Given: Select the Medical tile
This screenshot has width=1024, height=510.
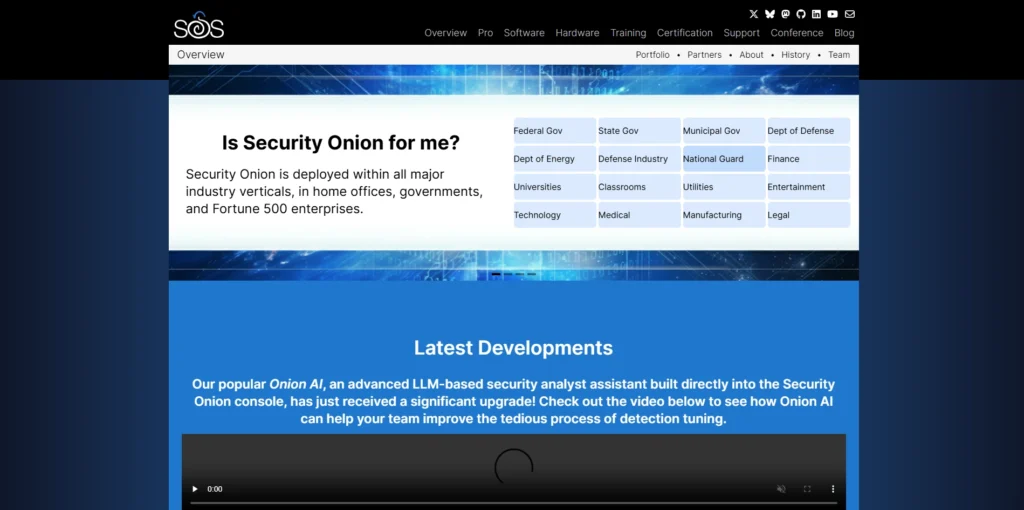Looking at the screenshot, I should (x=639, y=215).
